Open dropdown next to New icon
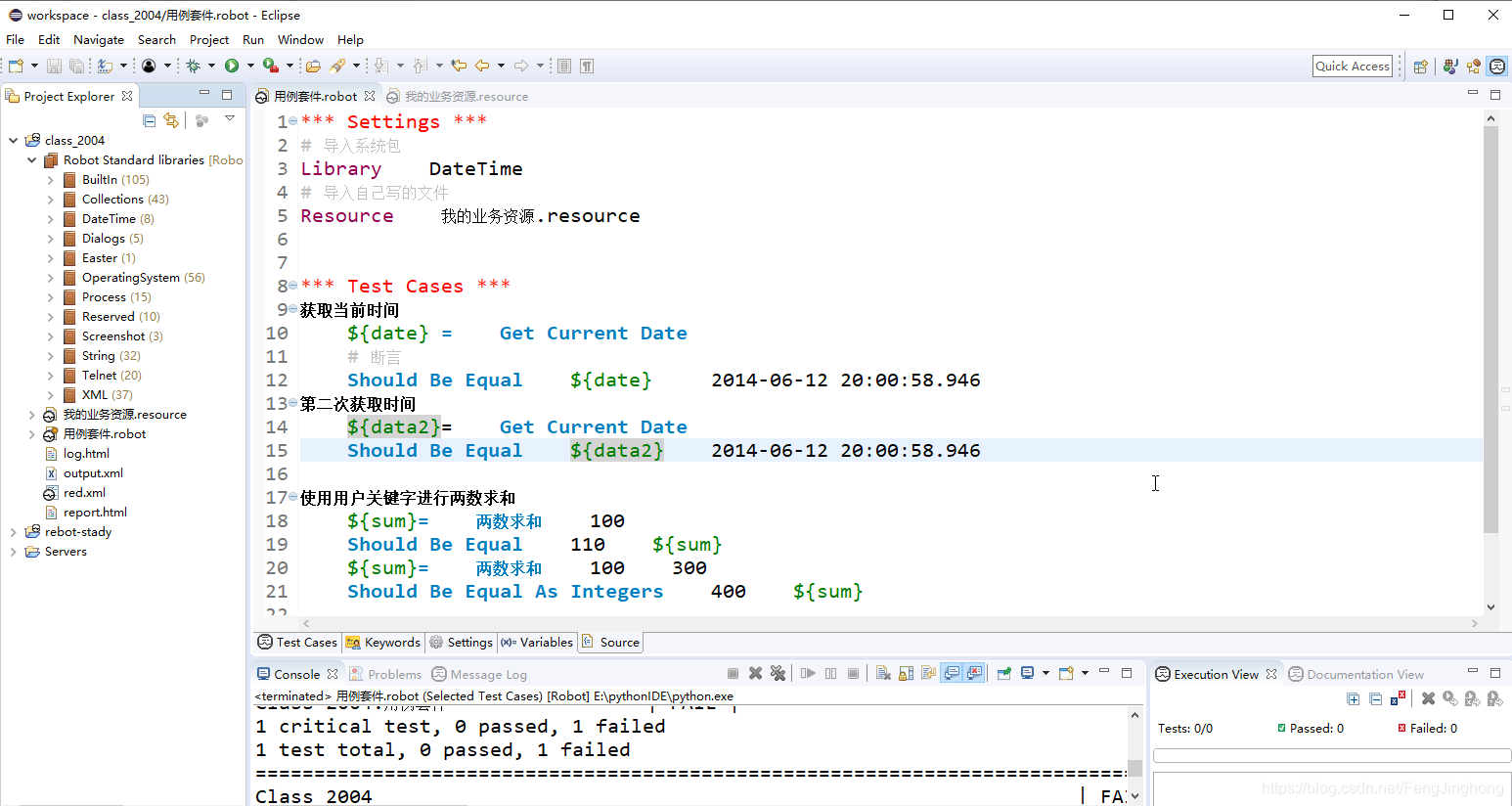The height and width of the screenshot is (806, 1512). pos(34,67)
